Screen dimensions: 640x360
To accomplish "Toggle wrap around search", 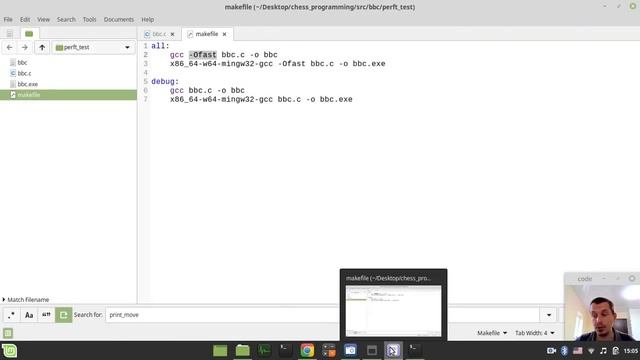I will tap(64, 315).
